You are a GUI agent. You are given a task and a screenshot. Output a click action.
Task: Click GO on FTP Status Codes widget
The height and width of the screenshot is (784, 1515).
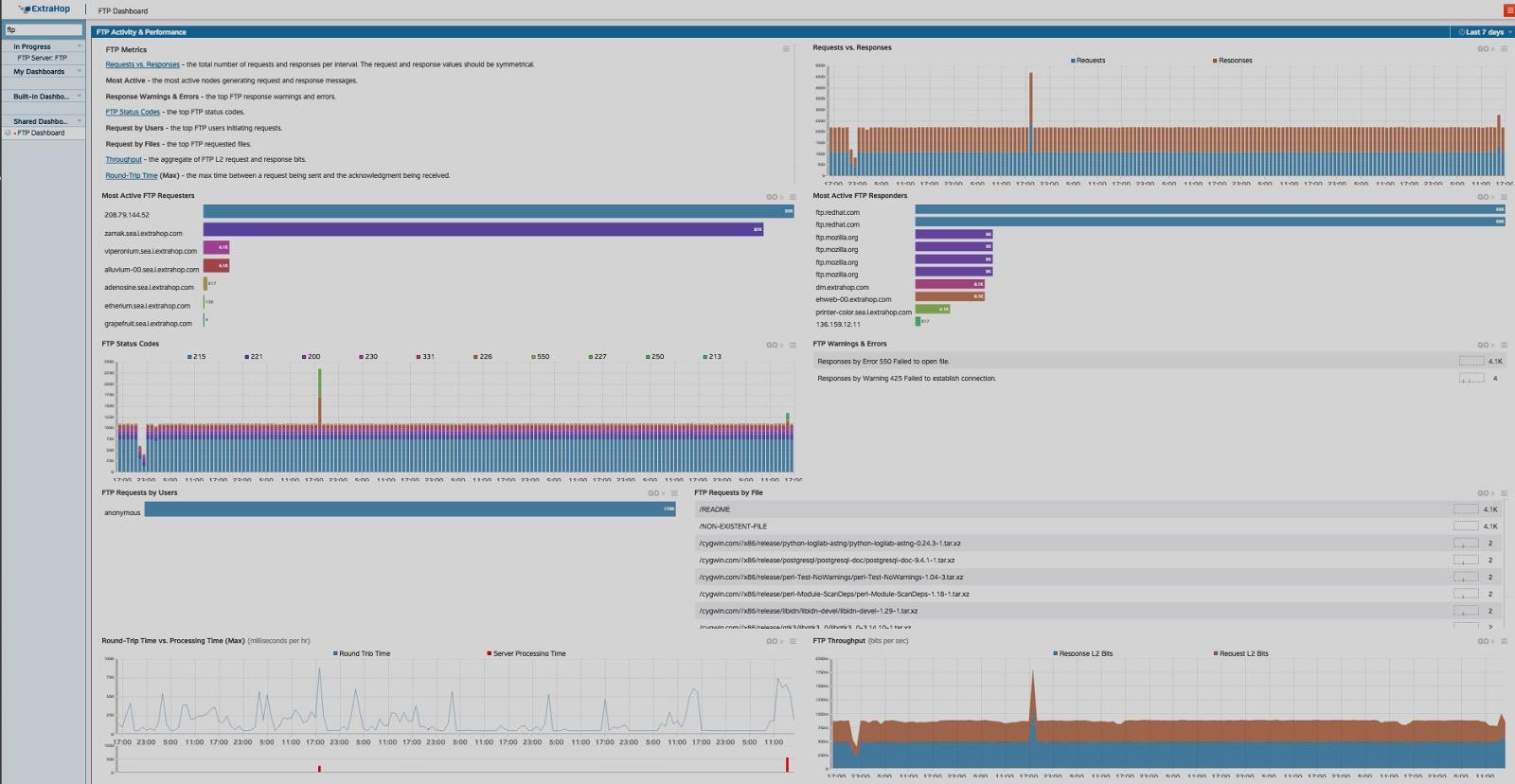pos(774,345)
